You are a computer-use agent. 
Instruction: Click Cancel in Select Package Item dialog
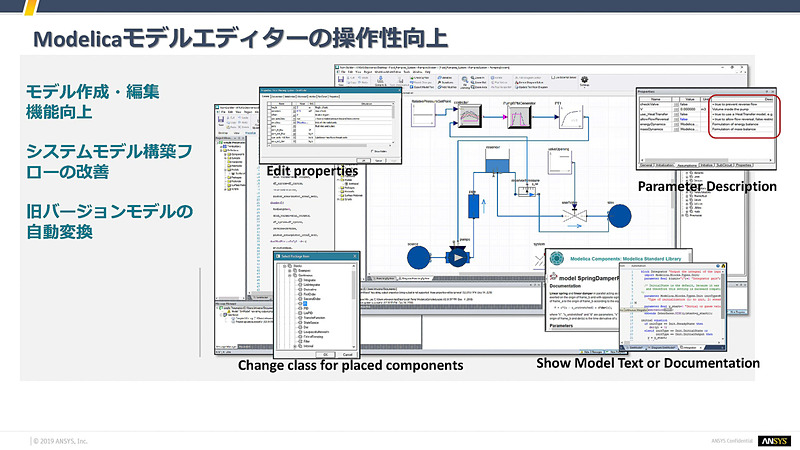347,355
